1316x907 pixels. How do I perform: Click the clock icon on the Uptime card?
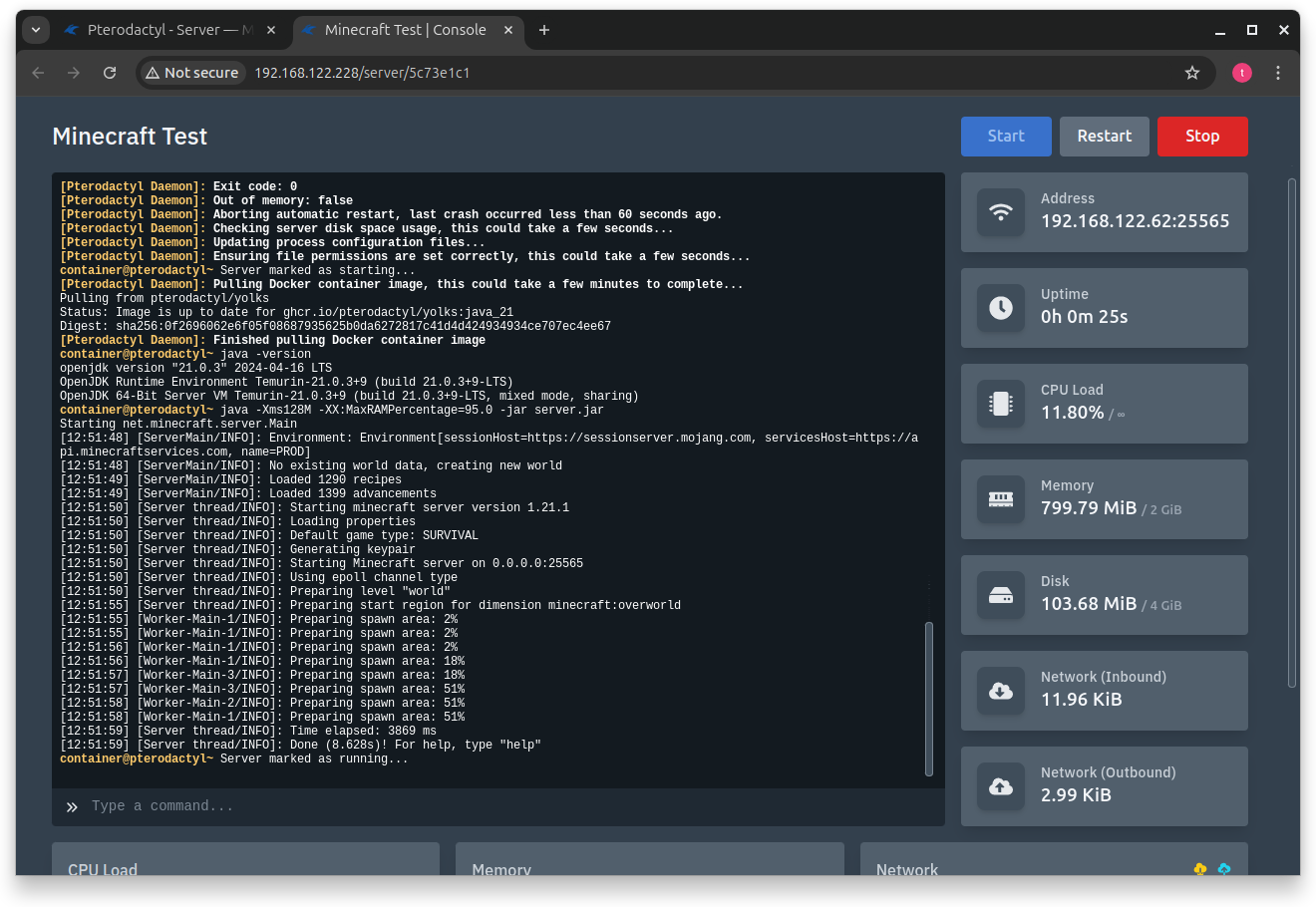pyautogui.click(x=1001, y=307)
